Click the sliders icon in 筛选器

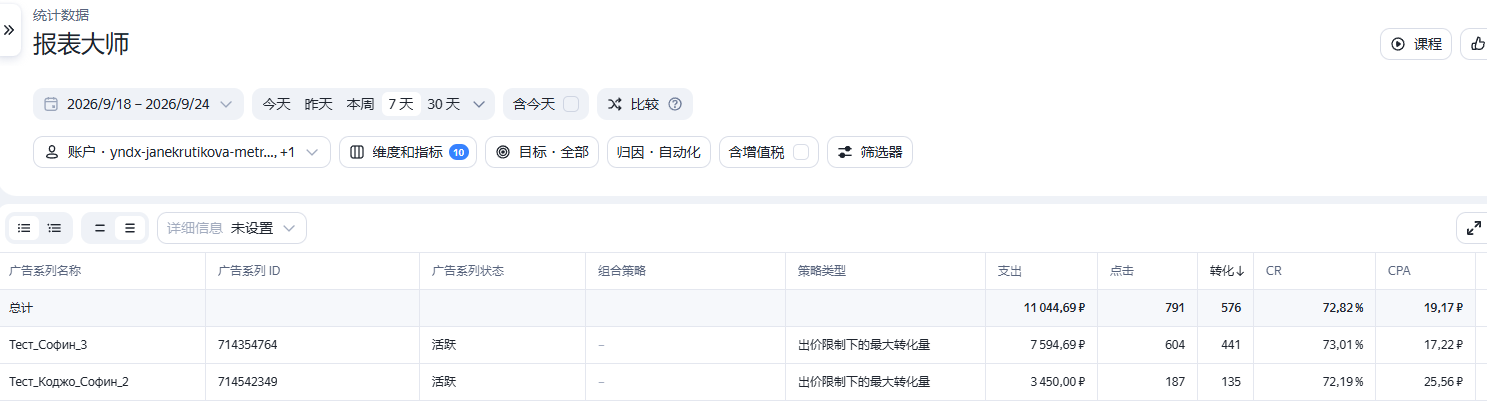[845, 152]
